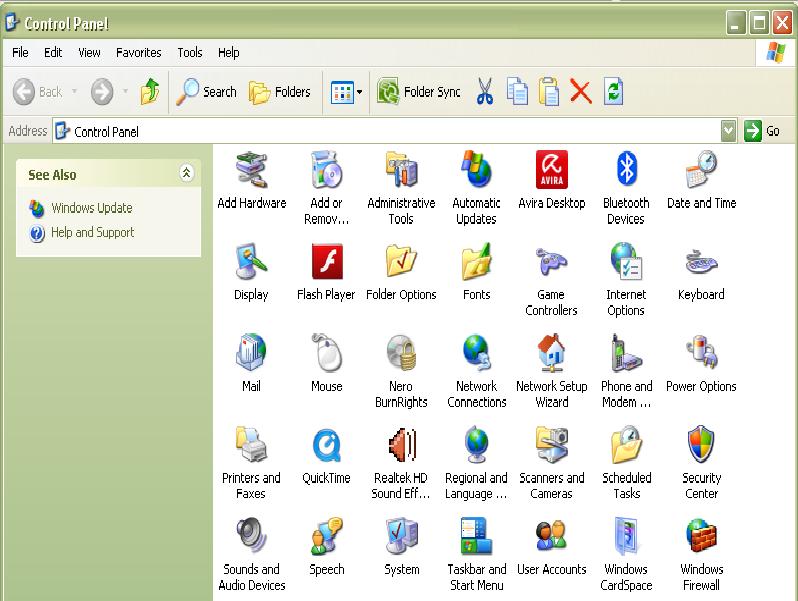The width and height of the screenshot is (798, 601).
Task: Open Power Options
Action: [x=701, y=363]
